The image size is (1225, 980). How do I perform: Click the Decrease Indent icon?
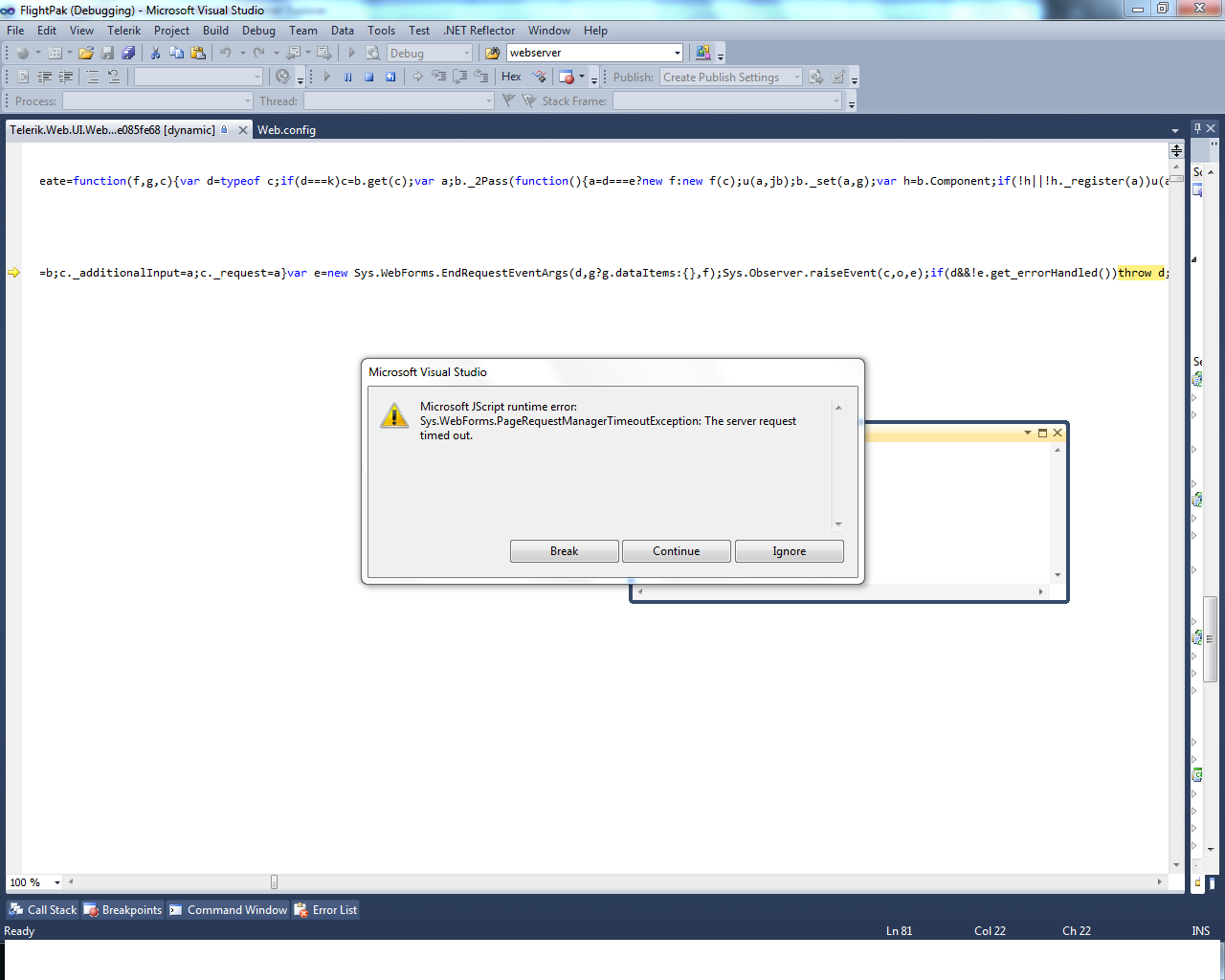[x=45, y=78]
